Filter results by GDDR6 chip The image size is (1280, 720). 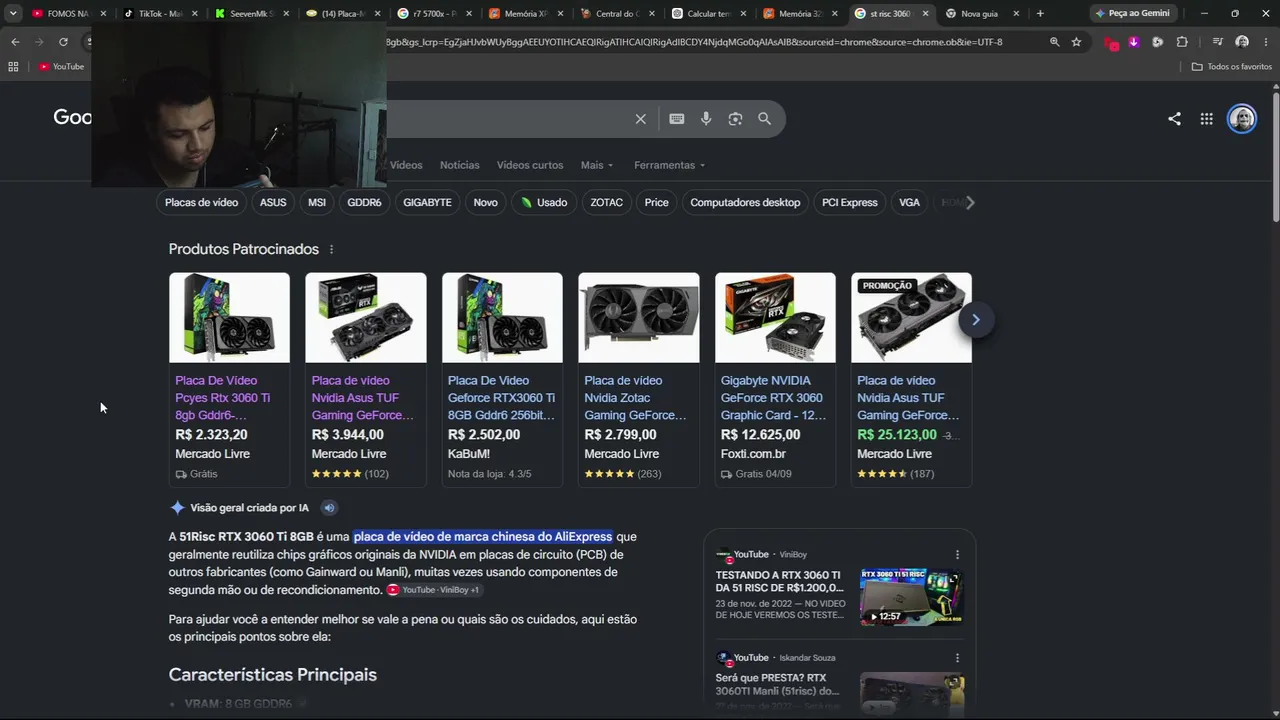click(364, 203)
